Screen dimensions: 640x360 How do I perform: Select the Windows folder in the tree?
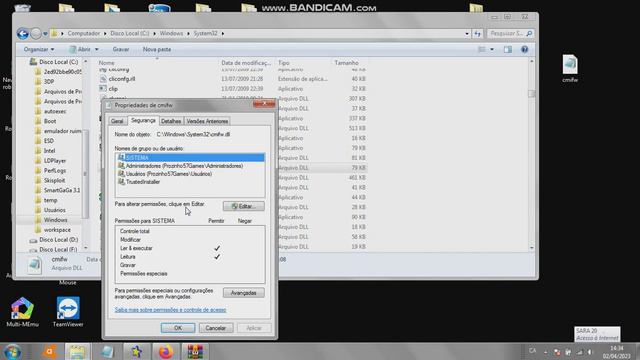(56, 220)
